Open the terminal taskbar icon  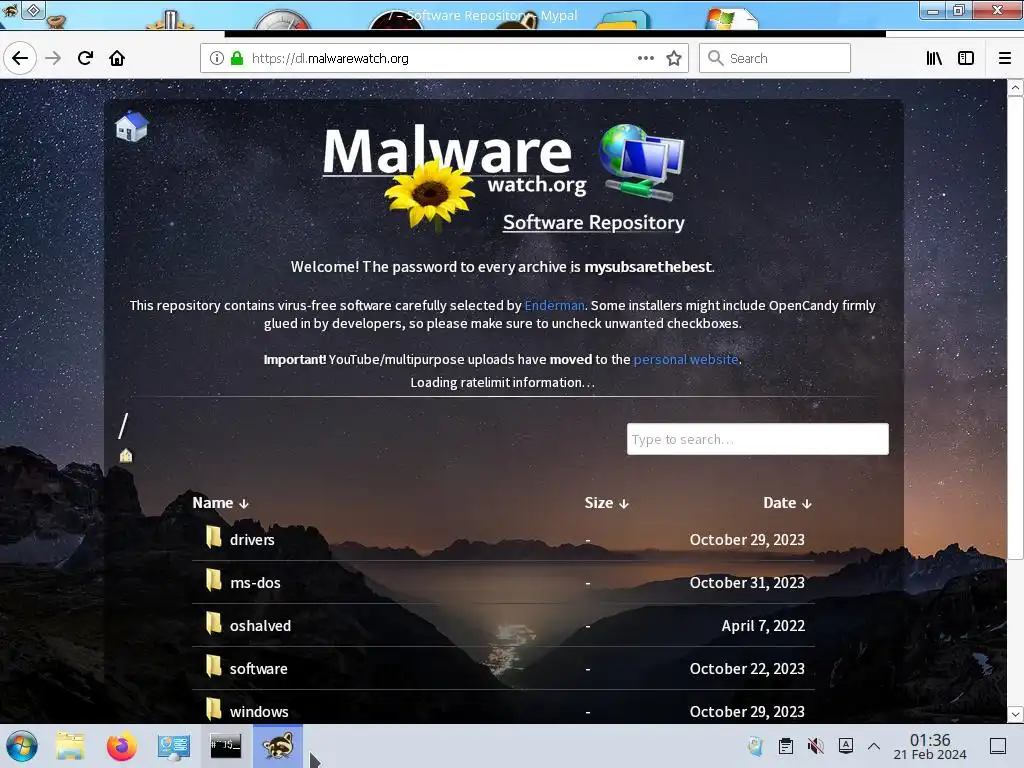(225, 746)
